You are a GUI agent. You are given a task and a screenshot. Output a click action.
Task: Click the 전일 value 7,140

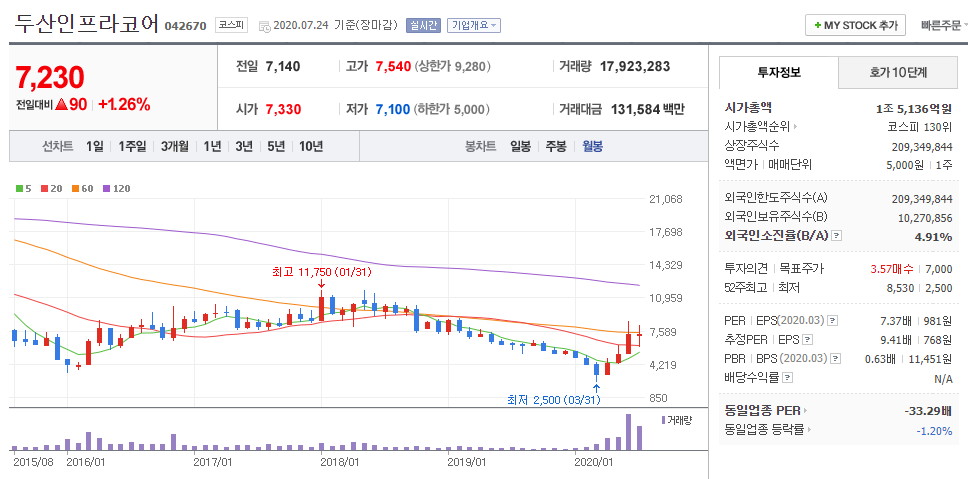283,66
